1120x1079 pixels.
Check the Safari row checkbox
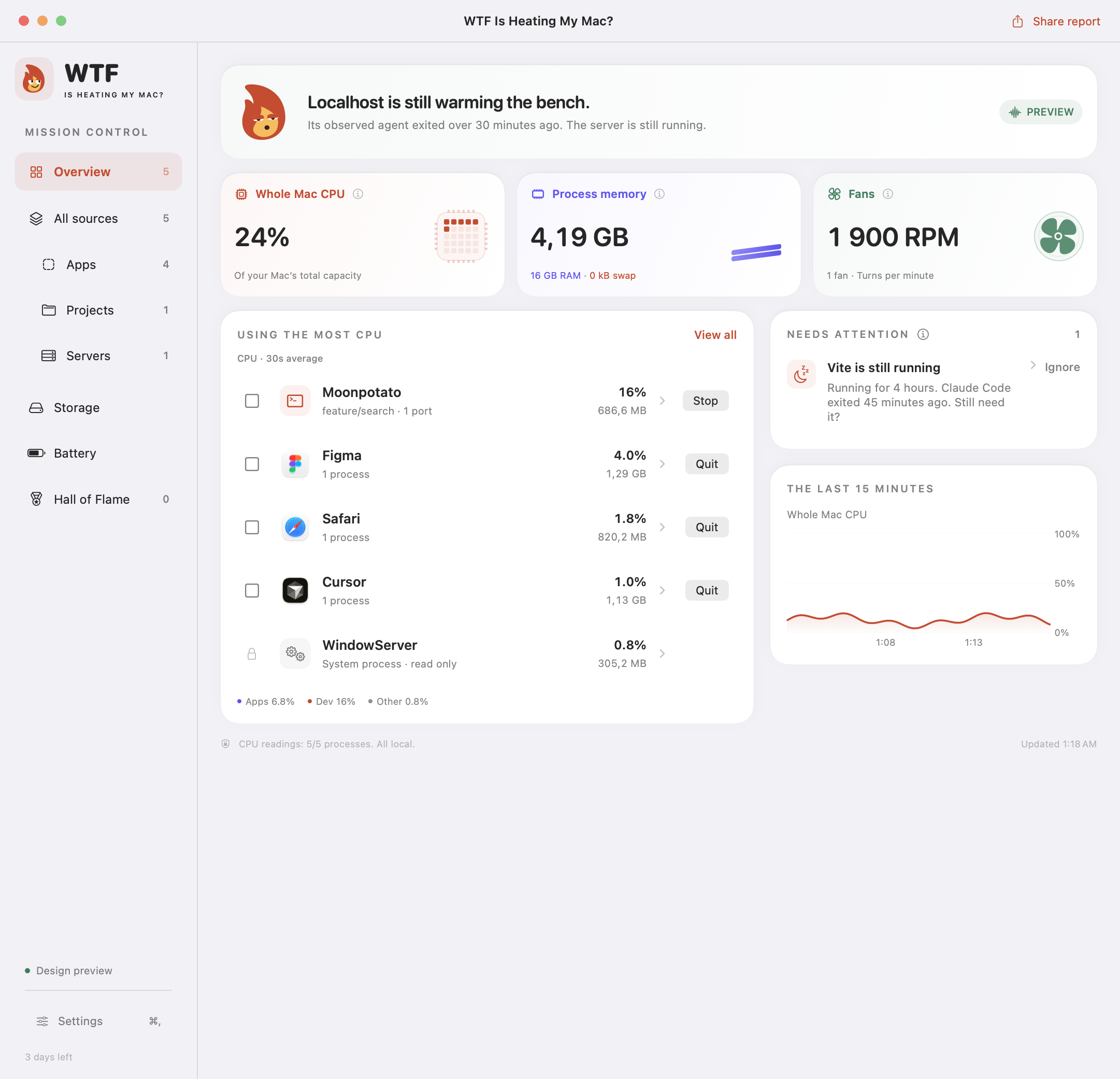coord(251,527)
